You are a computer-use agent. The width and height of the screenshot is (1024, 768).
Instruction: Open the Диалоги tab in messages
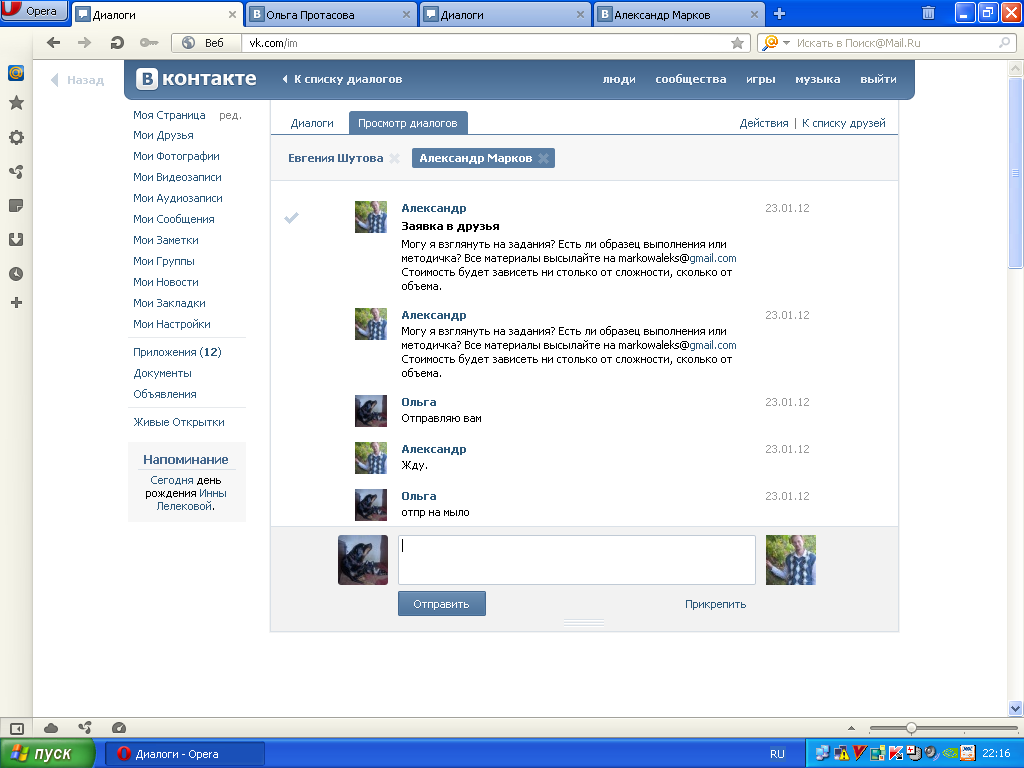coord(312,123)
